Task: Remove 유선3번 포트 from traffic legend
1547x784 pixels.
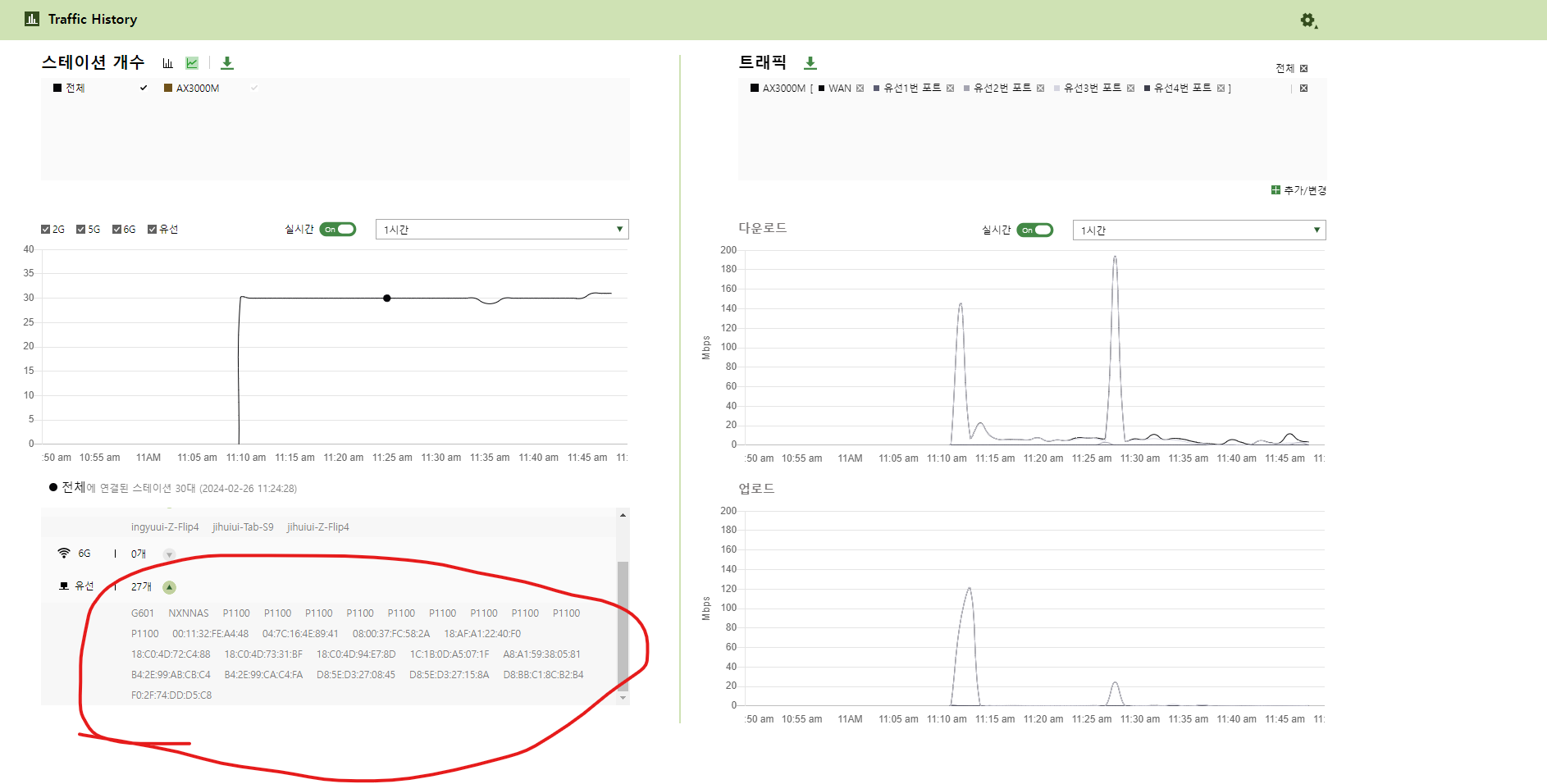Action: 1130,89
